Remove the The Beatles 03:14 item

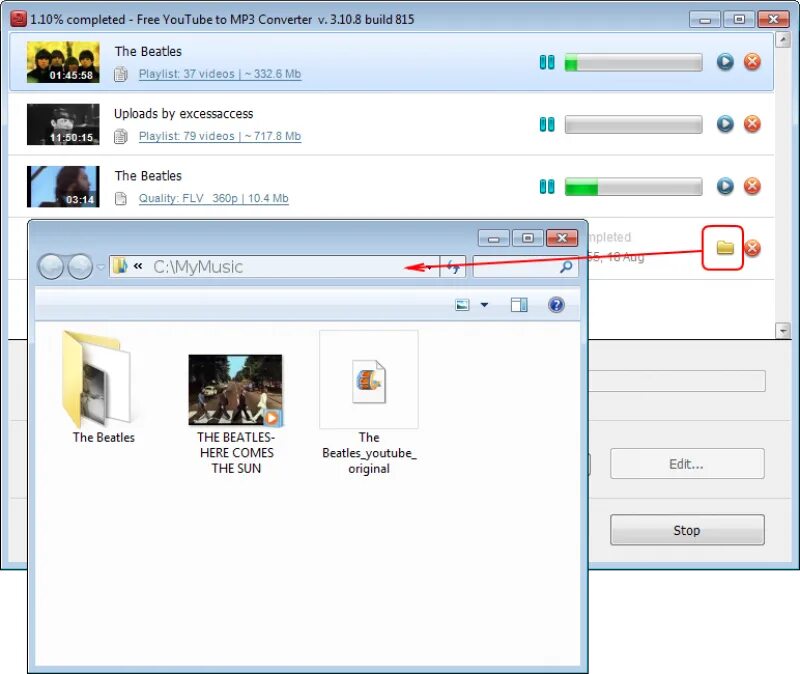(752, 186)
